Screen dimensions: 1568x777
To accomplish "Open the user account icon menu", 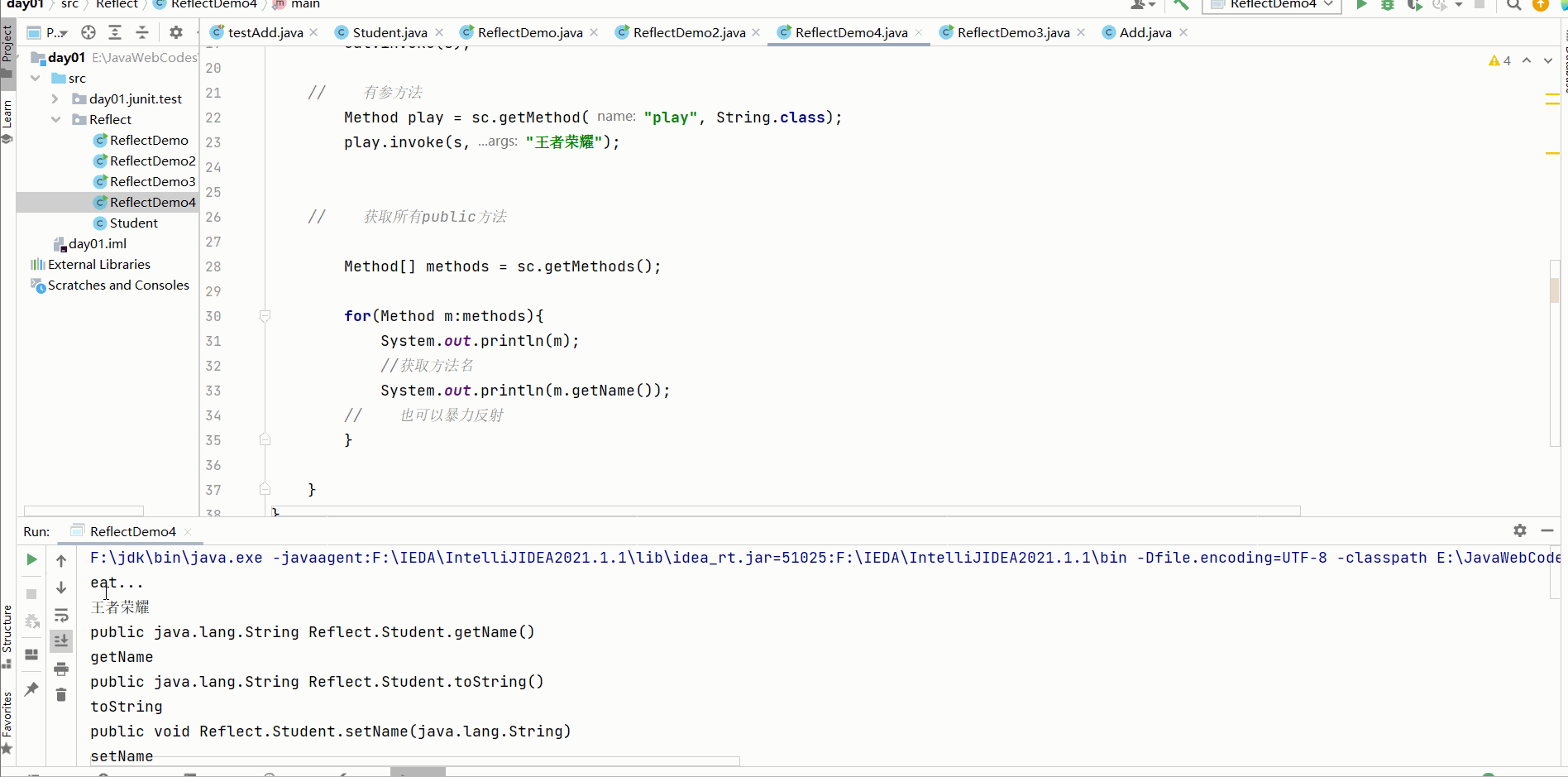I will coord(1142,4).
